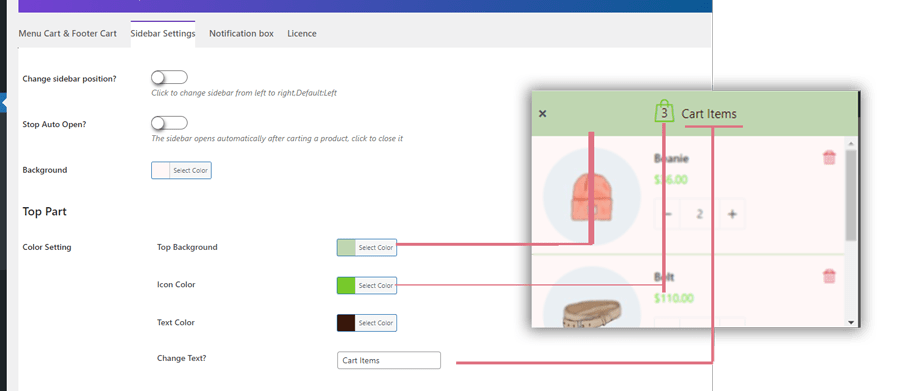Click the Beanie price in green
This screenshot has width=900, height=391.
click(x=670, y=180)
